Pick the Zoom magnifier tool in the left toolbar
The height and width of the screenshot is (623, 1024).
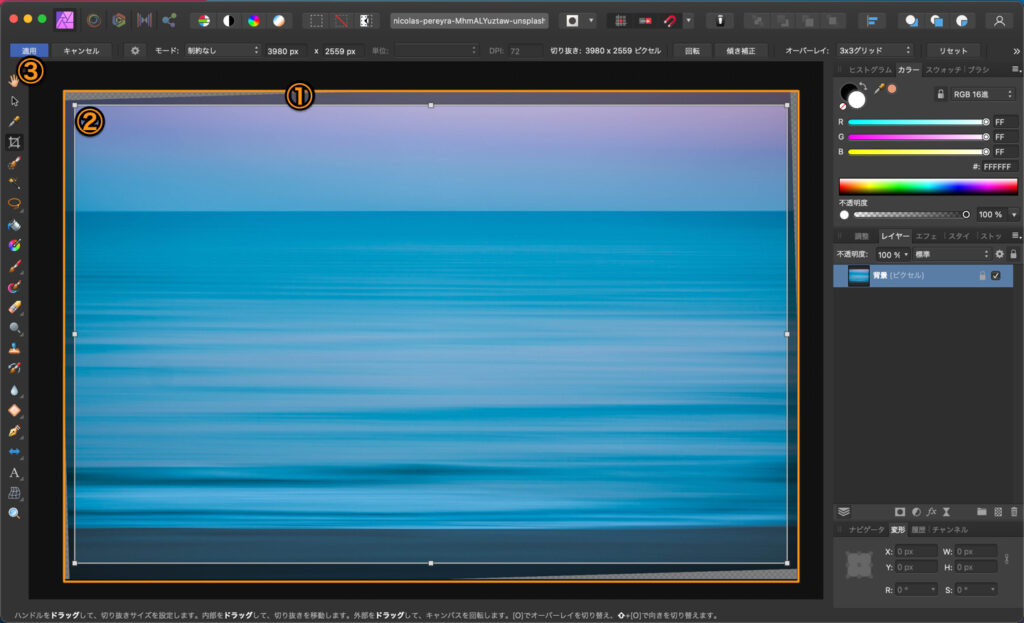15,513
